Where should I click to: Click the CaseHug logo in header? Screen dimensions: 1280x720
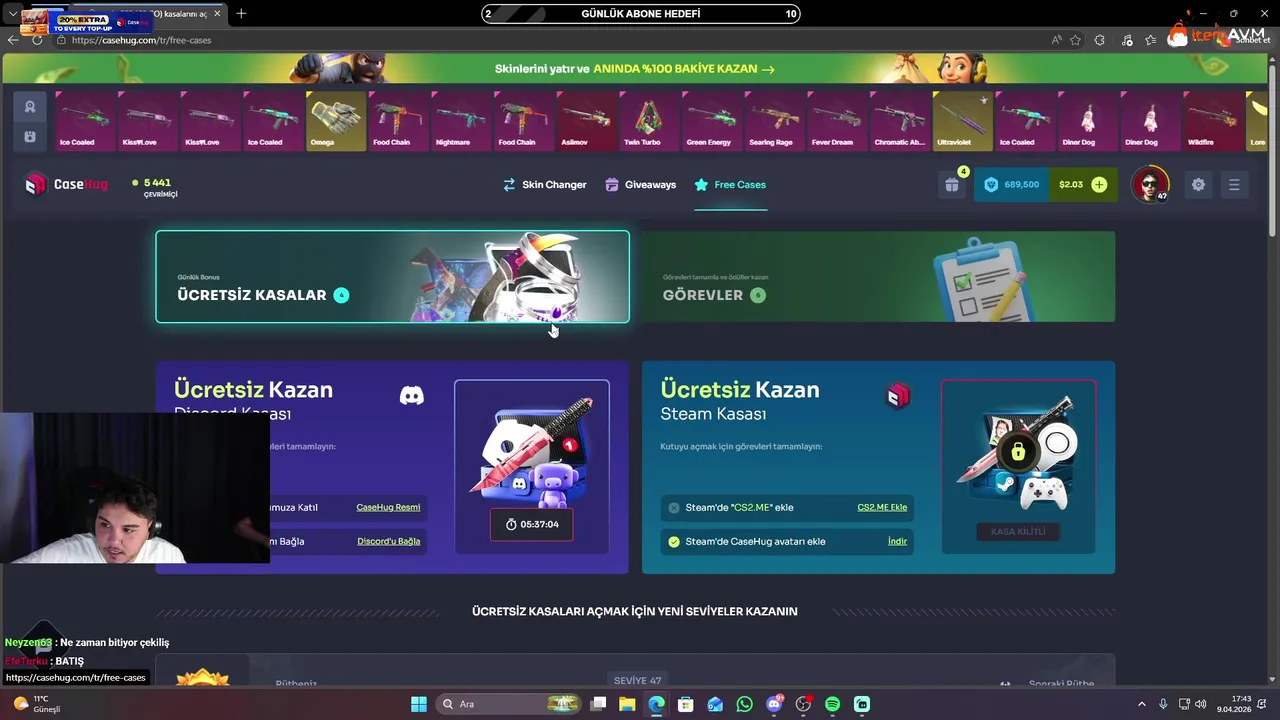[66, 184]
